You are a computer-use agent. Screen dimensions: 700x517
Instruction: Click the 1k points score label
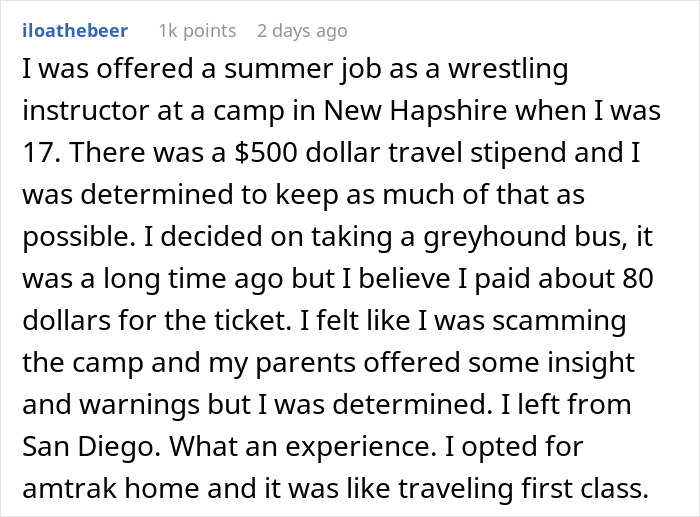point(198,31)
